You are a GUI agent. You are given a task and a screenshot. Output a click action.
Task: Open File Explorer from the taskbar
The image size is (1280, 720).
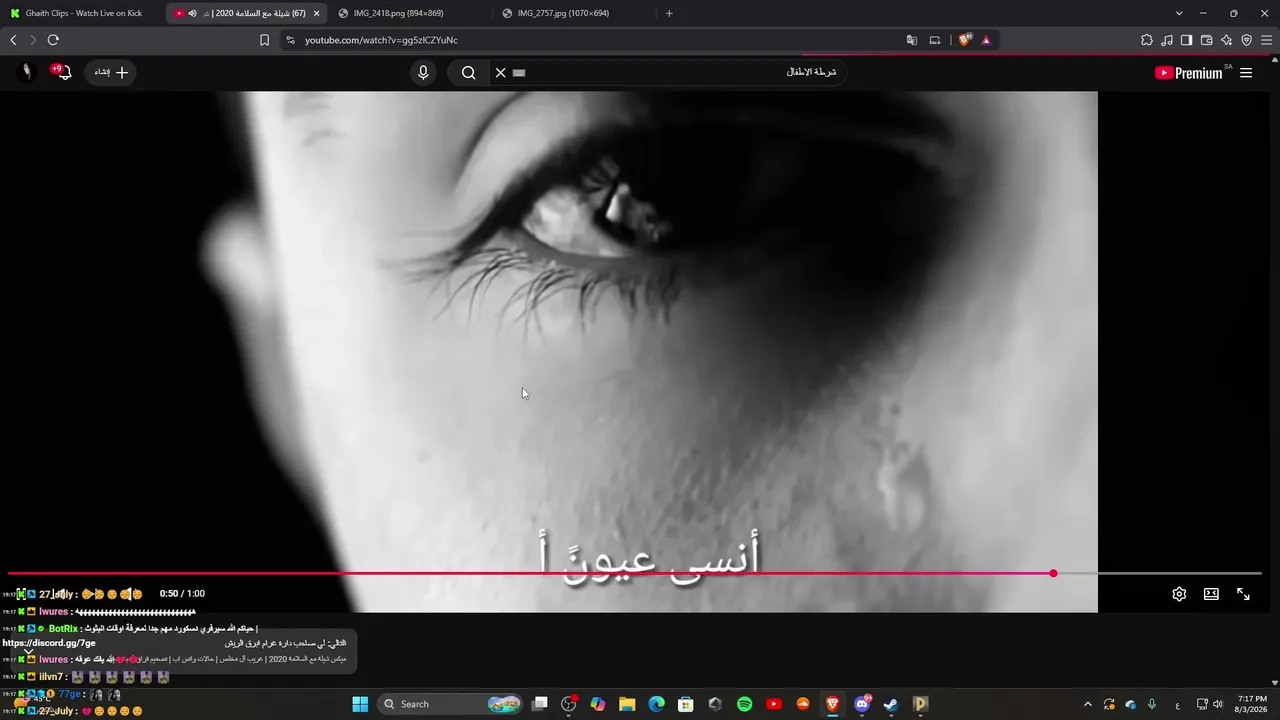pos(627,704)
